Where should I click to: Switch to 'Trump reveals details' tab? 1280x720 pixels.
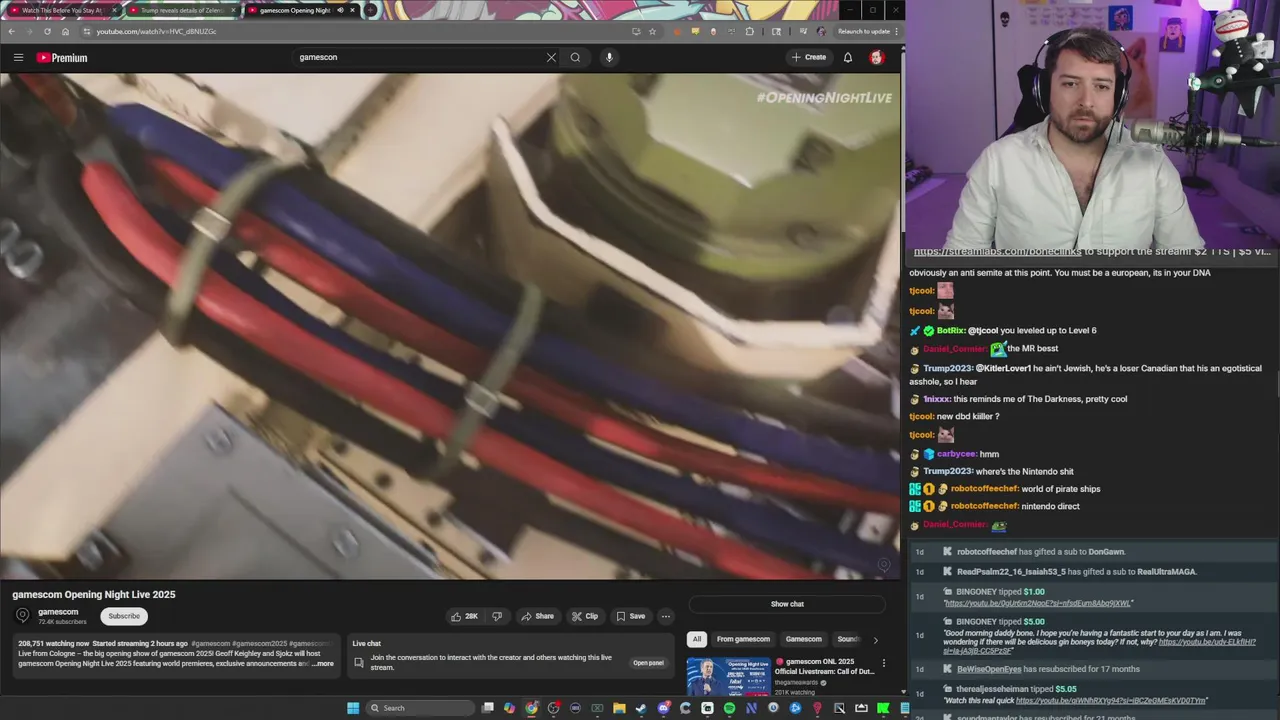pyautogui.click(x=182, y=10)
